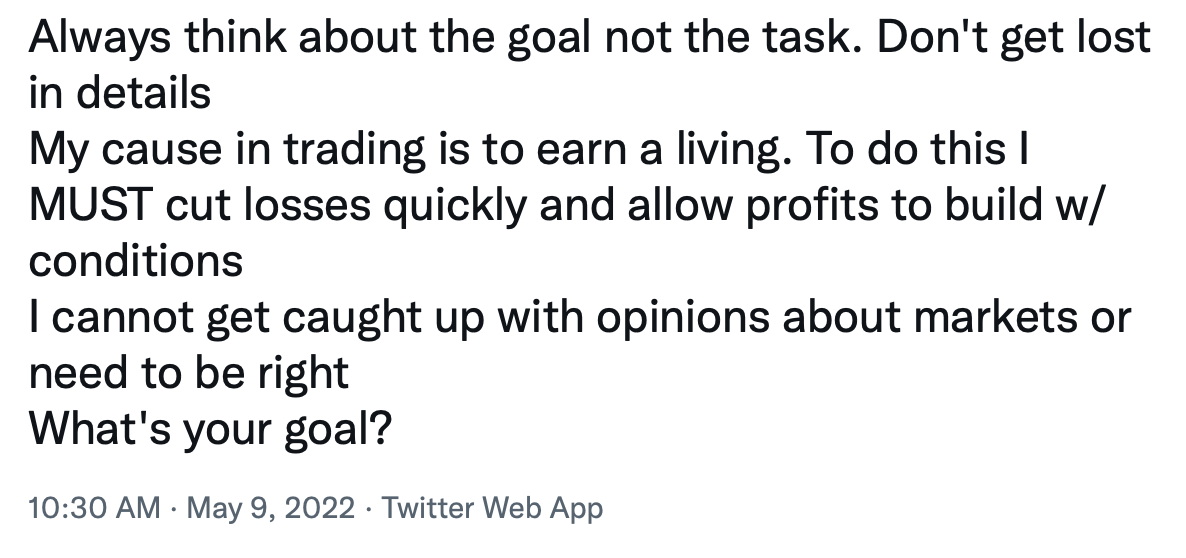1186x558 pixels.
Task: Click the text 'need to be right'
Action: [188, 373]
